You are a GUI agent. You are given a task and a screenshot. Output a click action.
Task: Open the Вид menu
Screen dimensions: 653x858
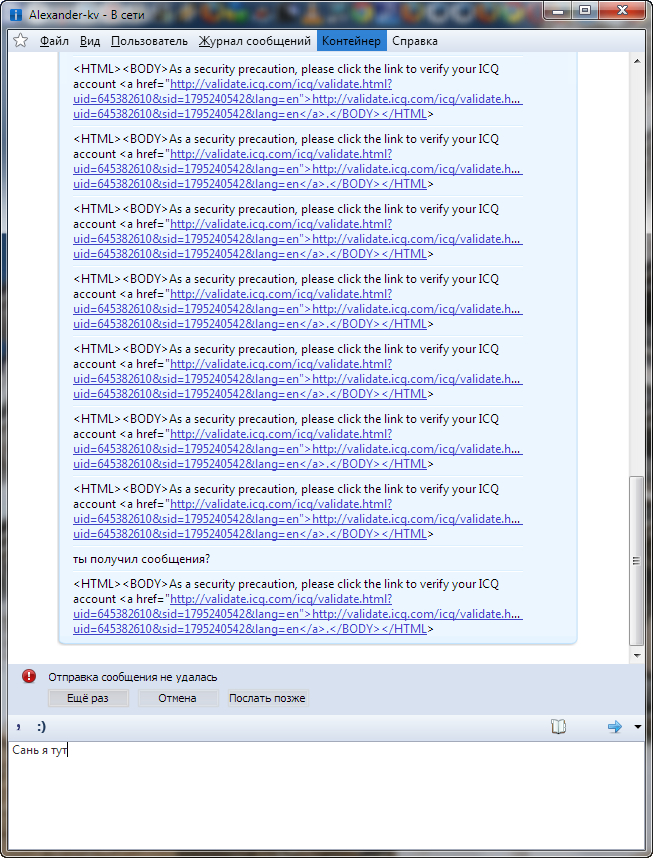(90, 41)
